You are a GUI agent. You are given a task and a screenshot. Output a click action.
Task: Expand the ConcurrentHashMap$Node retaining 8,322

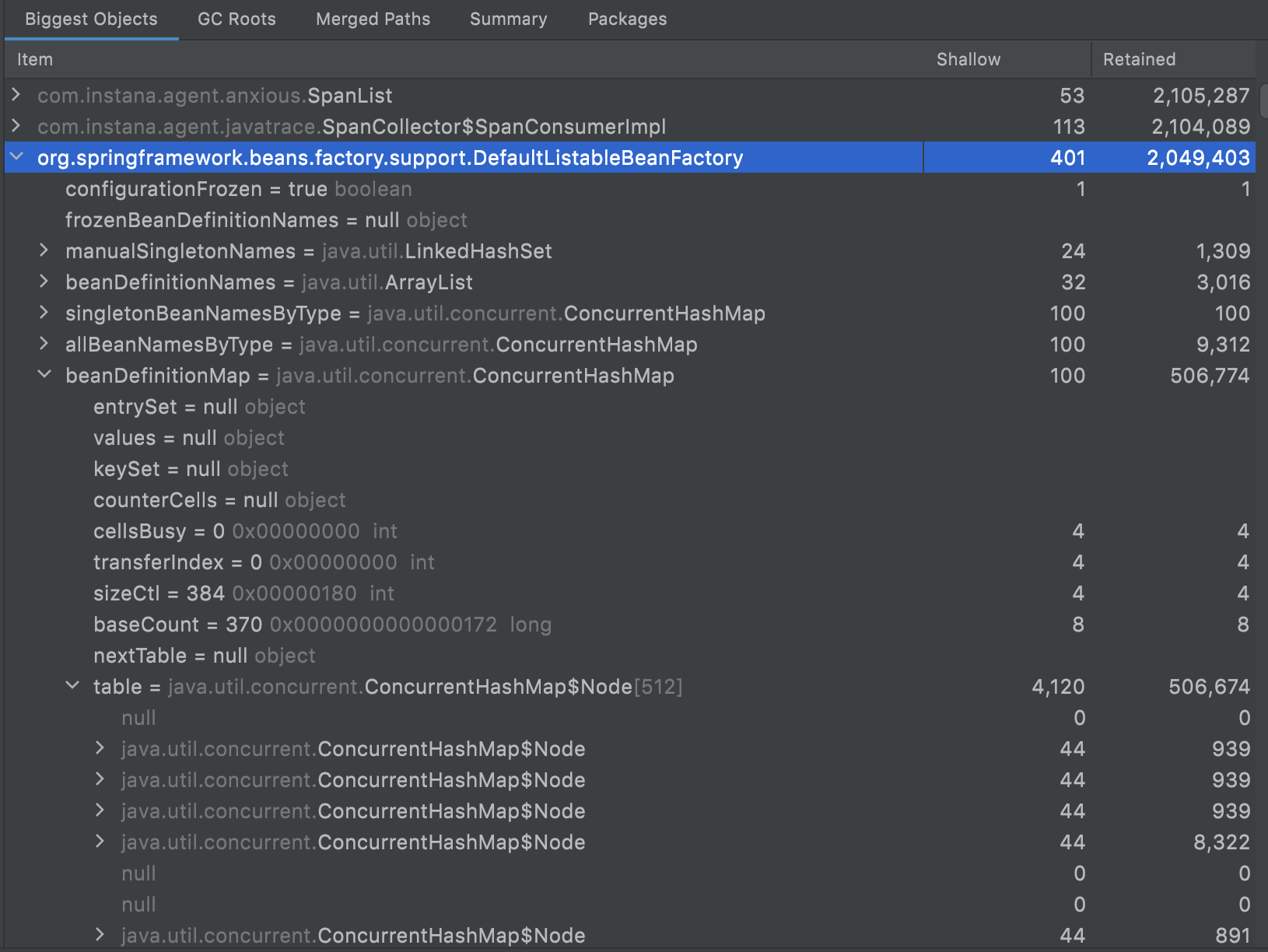click(100, 842)
